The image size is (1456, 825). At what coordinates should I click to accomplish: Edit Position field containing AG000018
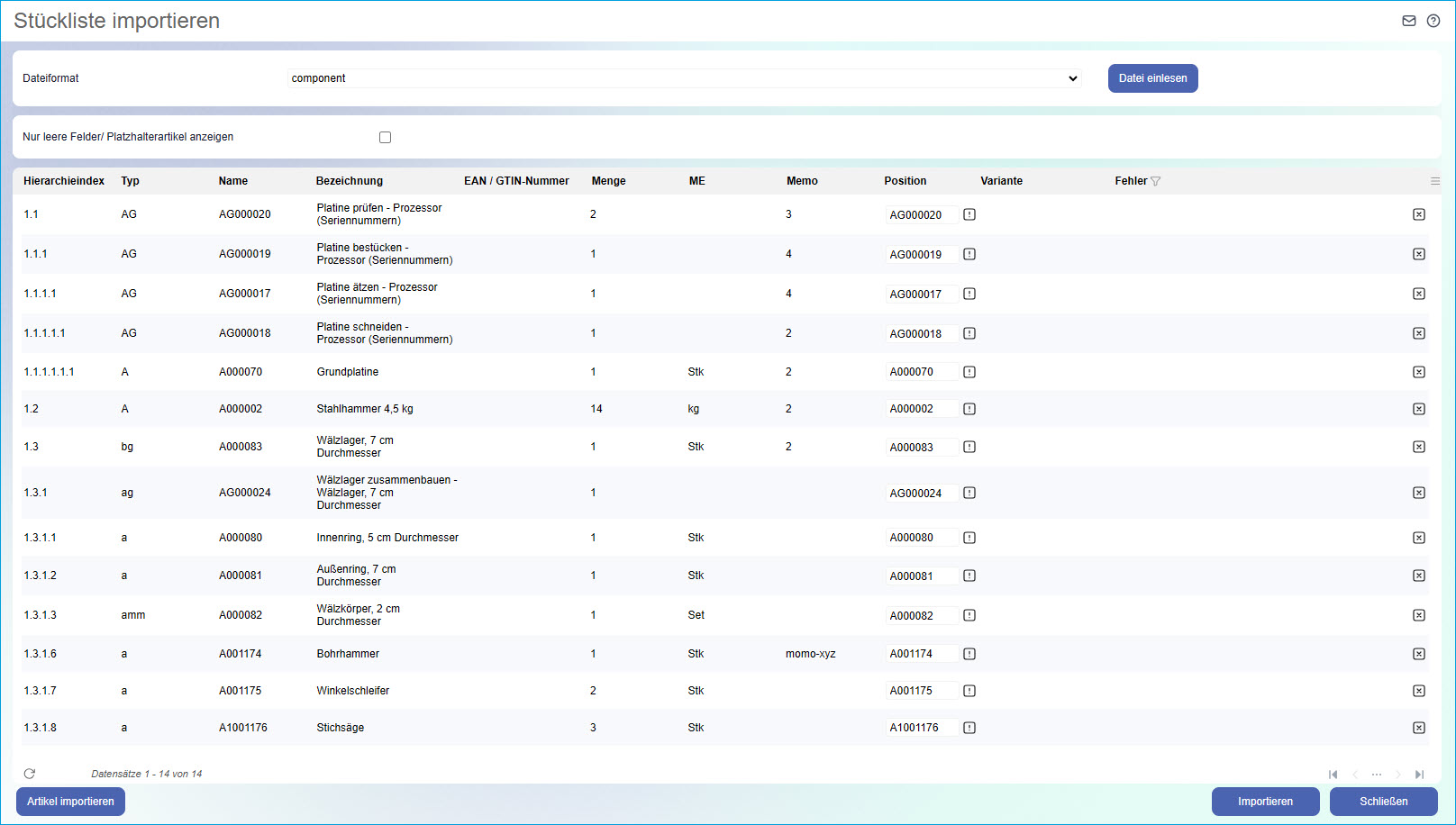tap(922, 333)
